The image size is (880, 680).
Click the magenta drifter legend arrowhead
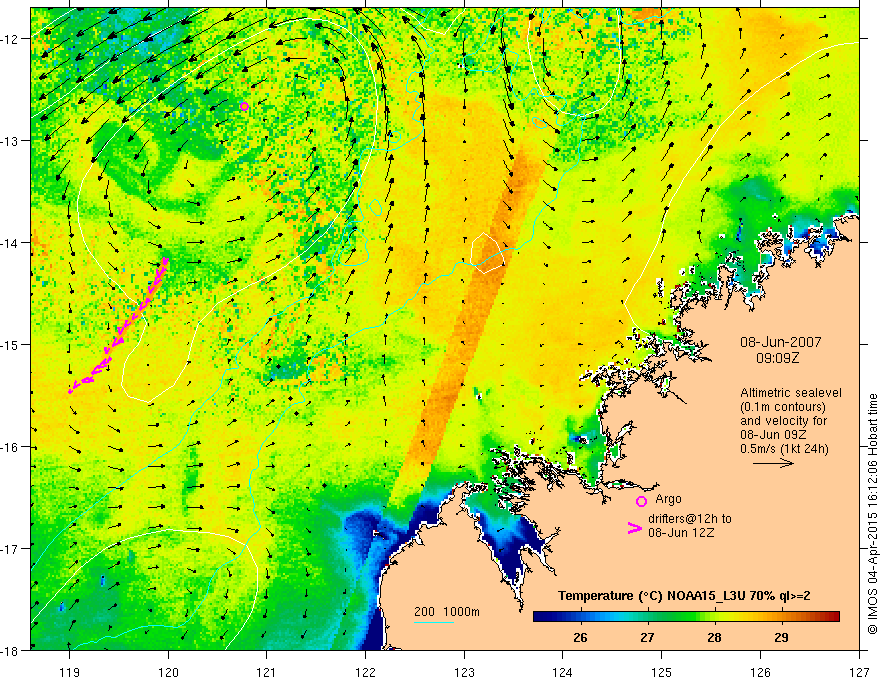tap(634, 528)
